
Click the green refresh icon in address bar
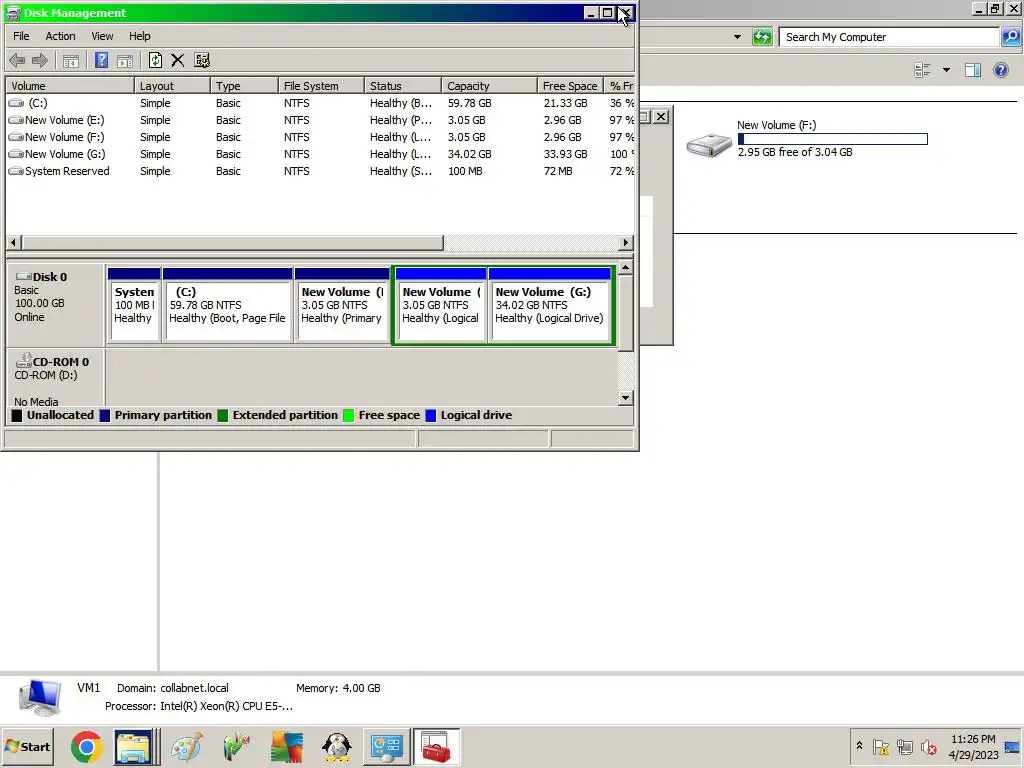click(762, 37)
